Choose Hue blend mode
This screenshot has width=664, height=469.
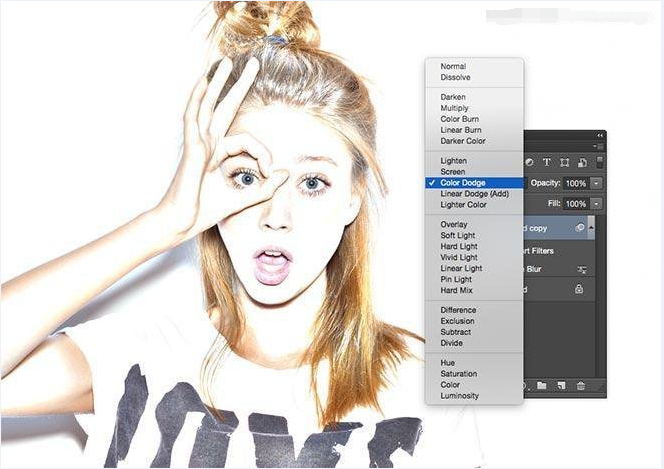pyautogui.click(x=474, y=363)
